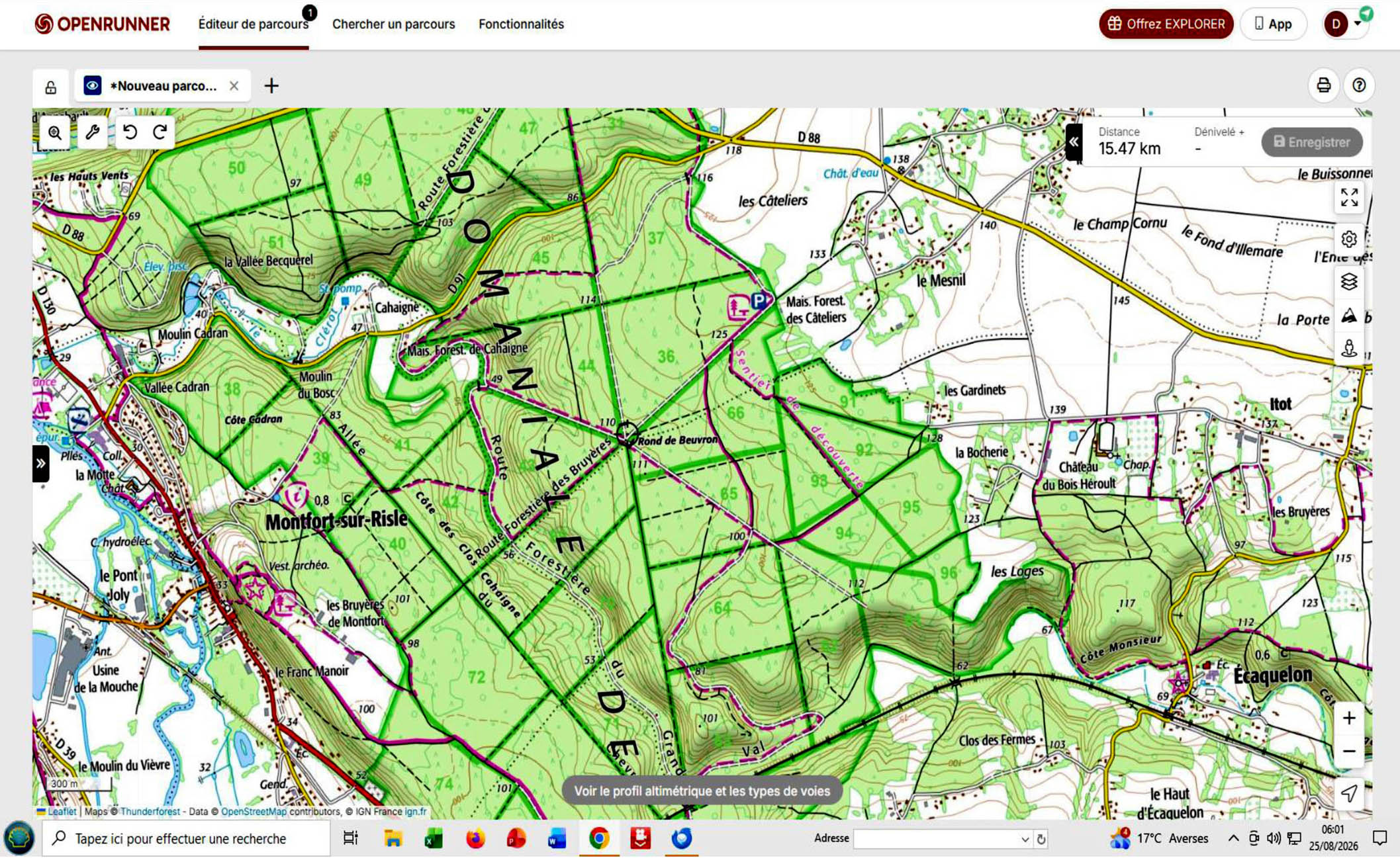Open the map settings gear
The width and height of the screenshot is (1400, 868).
tap(1348, 239)
